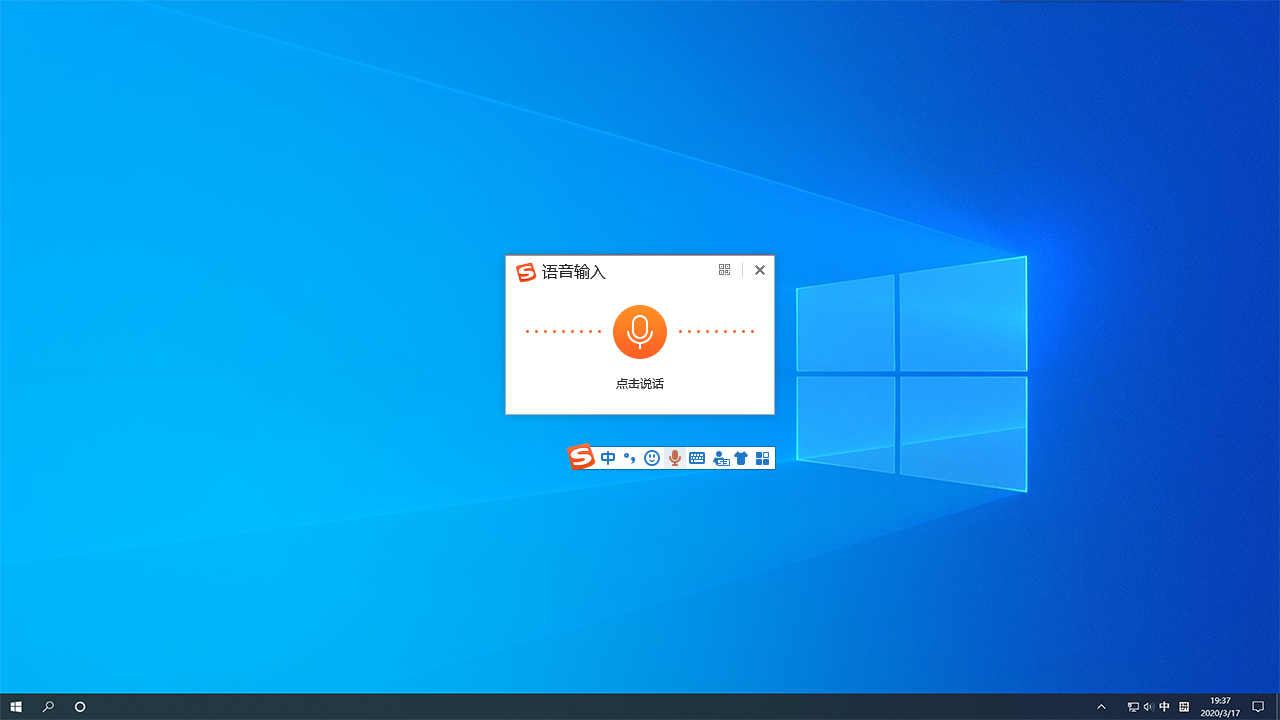This screenshot has height=720, width=1280.
Task: Close the voice input window
Action: [x=760, y=270]
